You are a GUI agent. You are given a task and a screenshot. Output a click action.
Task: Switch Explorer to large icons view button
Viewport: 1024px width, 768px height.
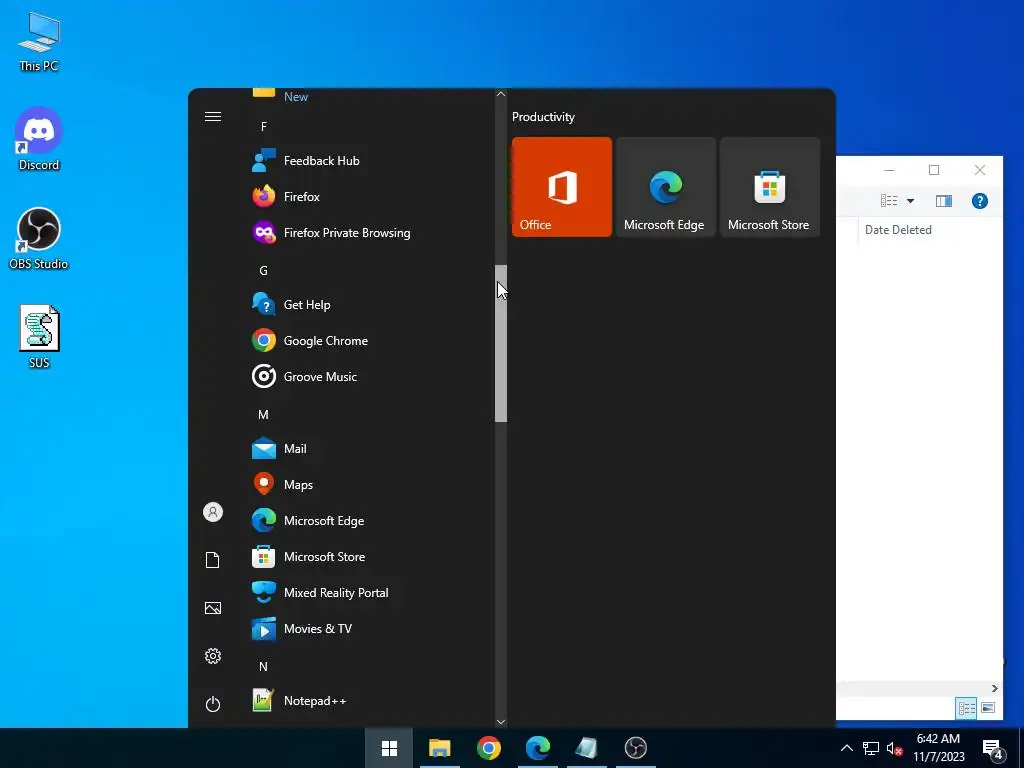[x=988, y=708]
